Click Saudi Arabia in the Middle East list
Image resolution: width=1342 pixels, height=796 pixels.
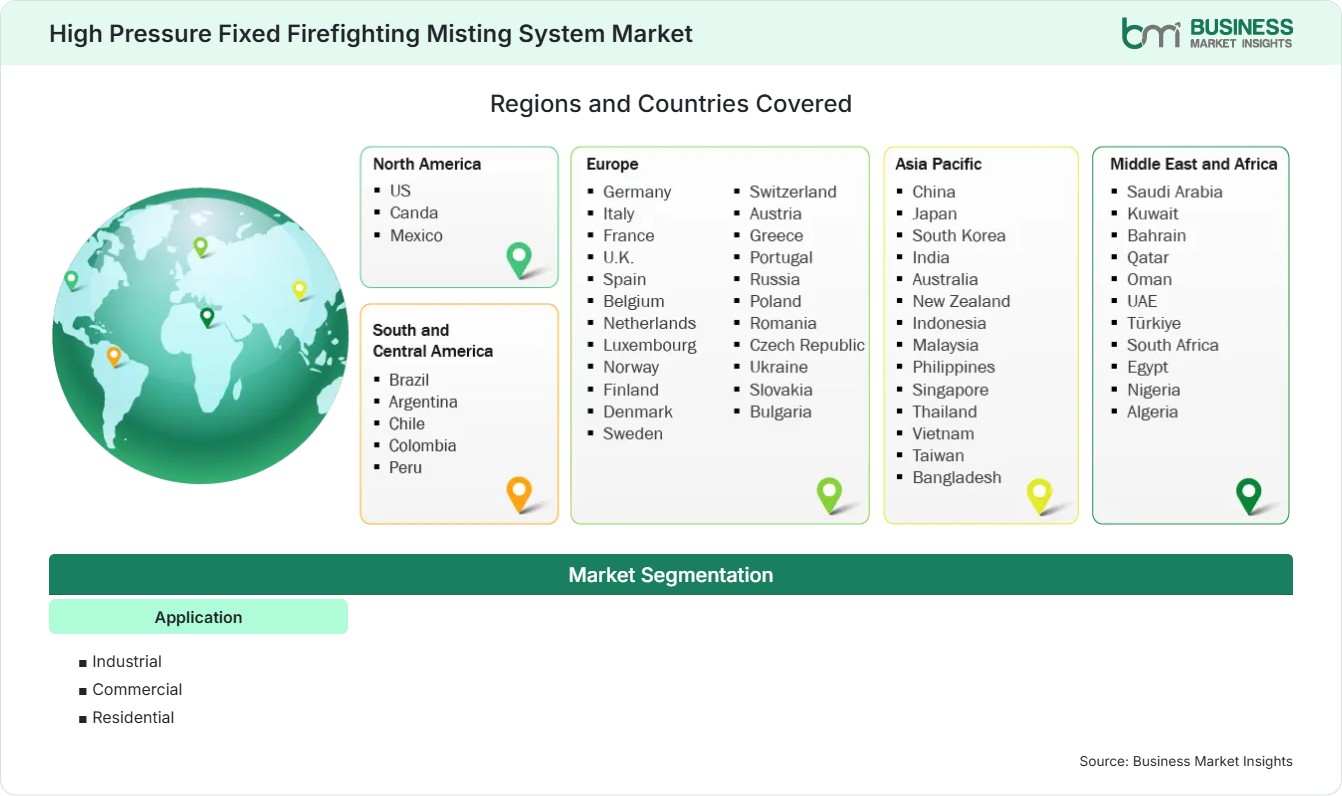(1175, 192)
